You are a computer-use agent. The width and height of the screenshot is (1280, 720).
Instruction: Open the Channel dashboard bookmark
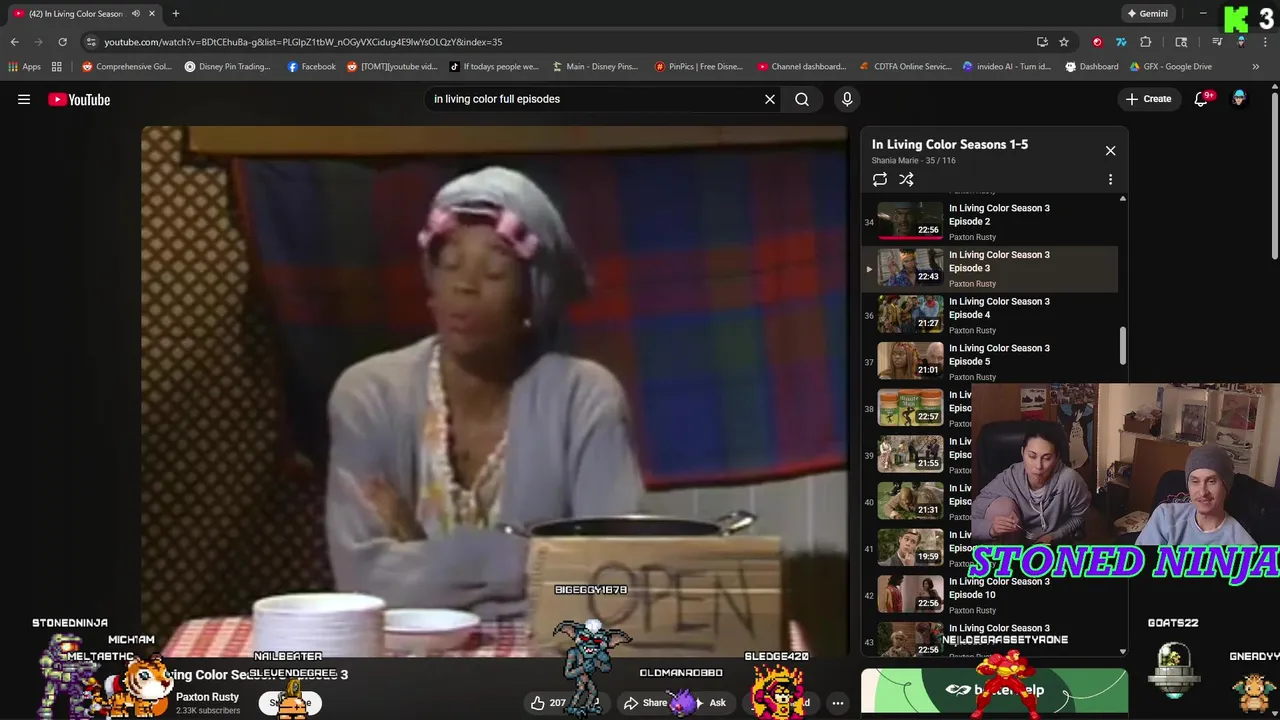coord(802,67)
